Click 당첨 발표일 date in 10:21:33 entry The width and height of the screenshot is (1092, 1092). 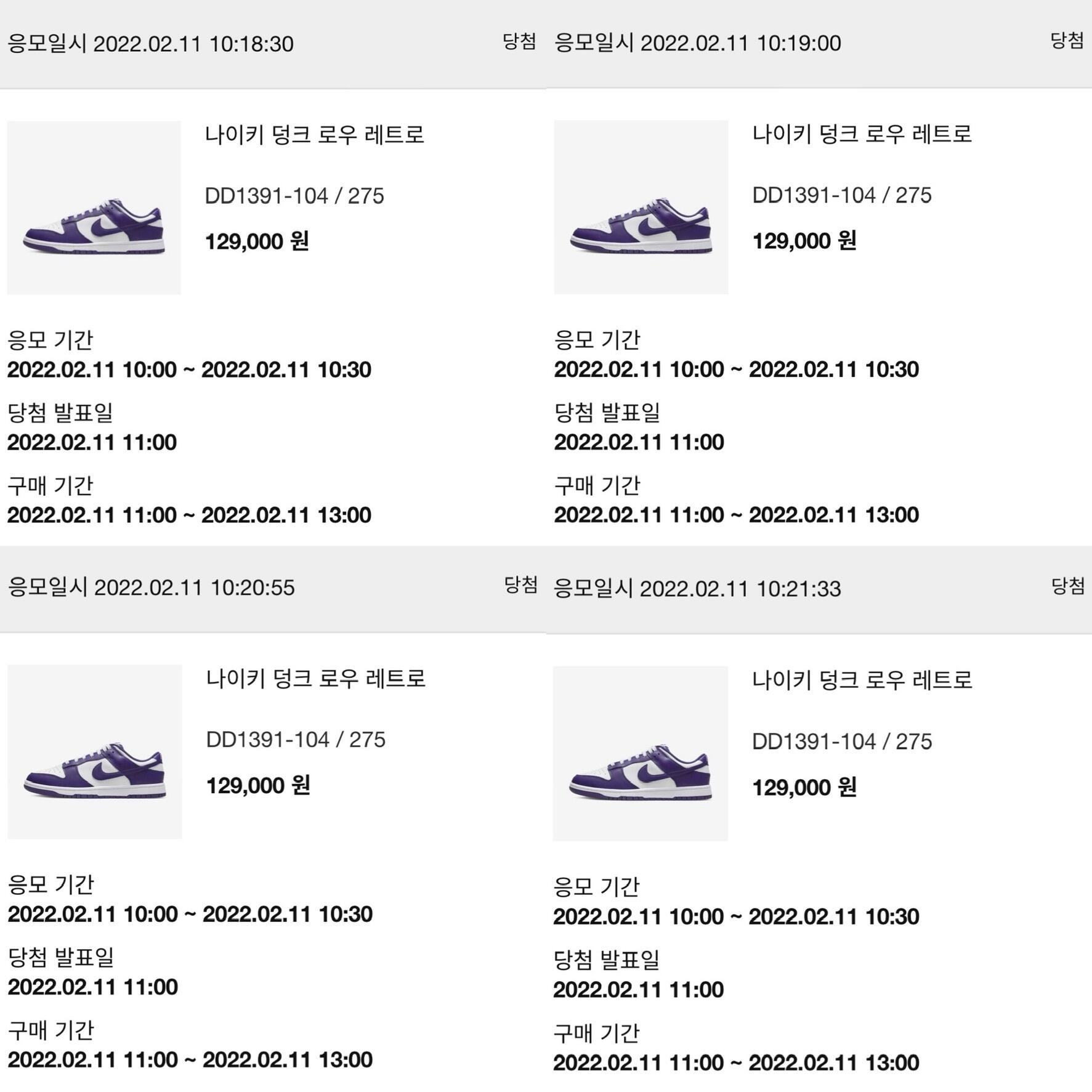(638, 990)
